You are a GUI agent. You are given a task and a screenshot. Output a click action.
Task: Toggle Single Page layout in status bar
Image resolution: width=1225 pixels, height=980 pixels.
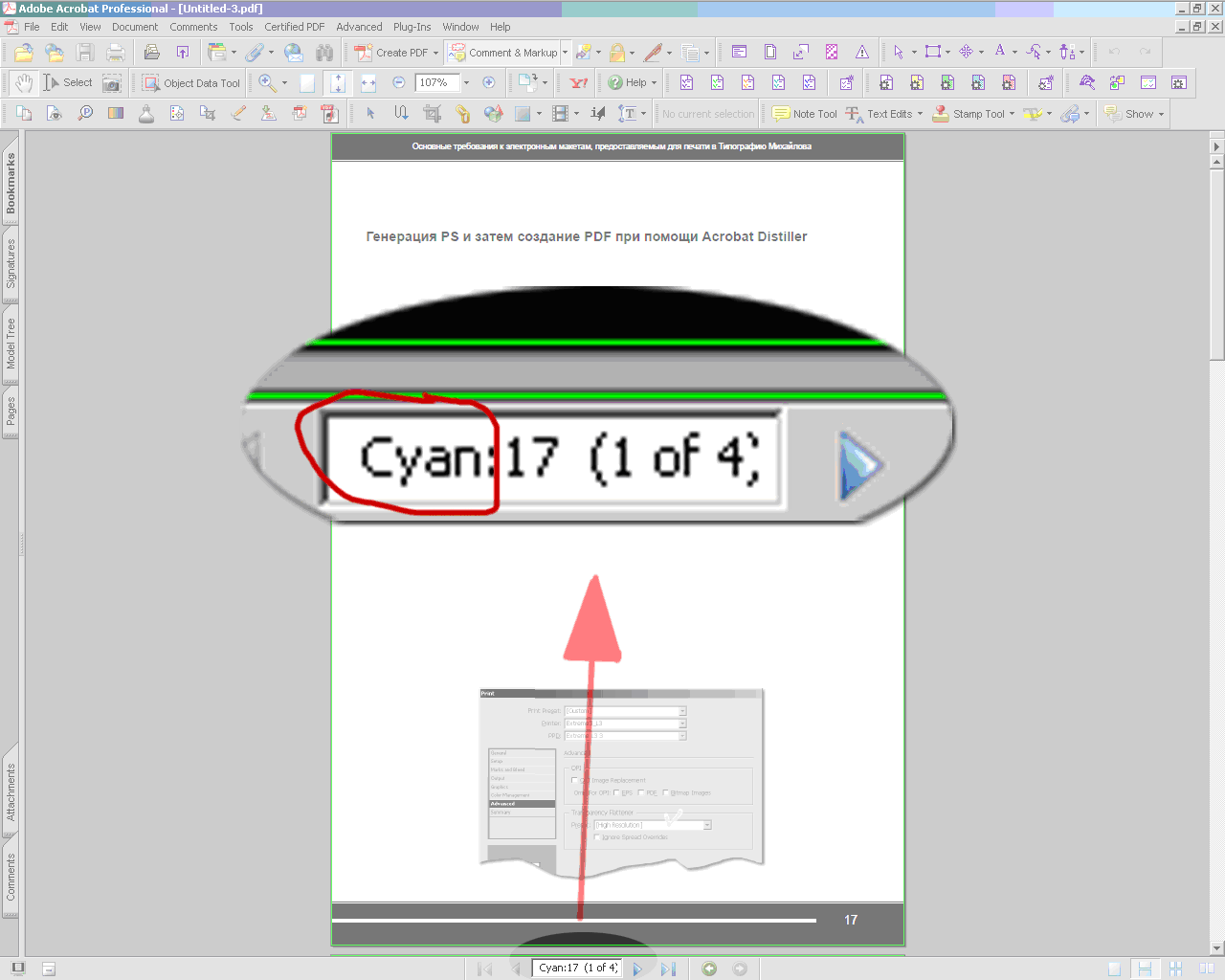[x=1114, y=969]
